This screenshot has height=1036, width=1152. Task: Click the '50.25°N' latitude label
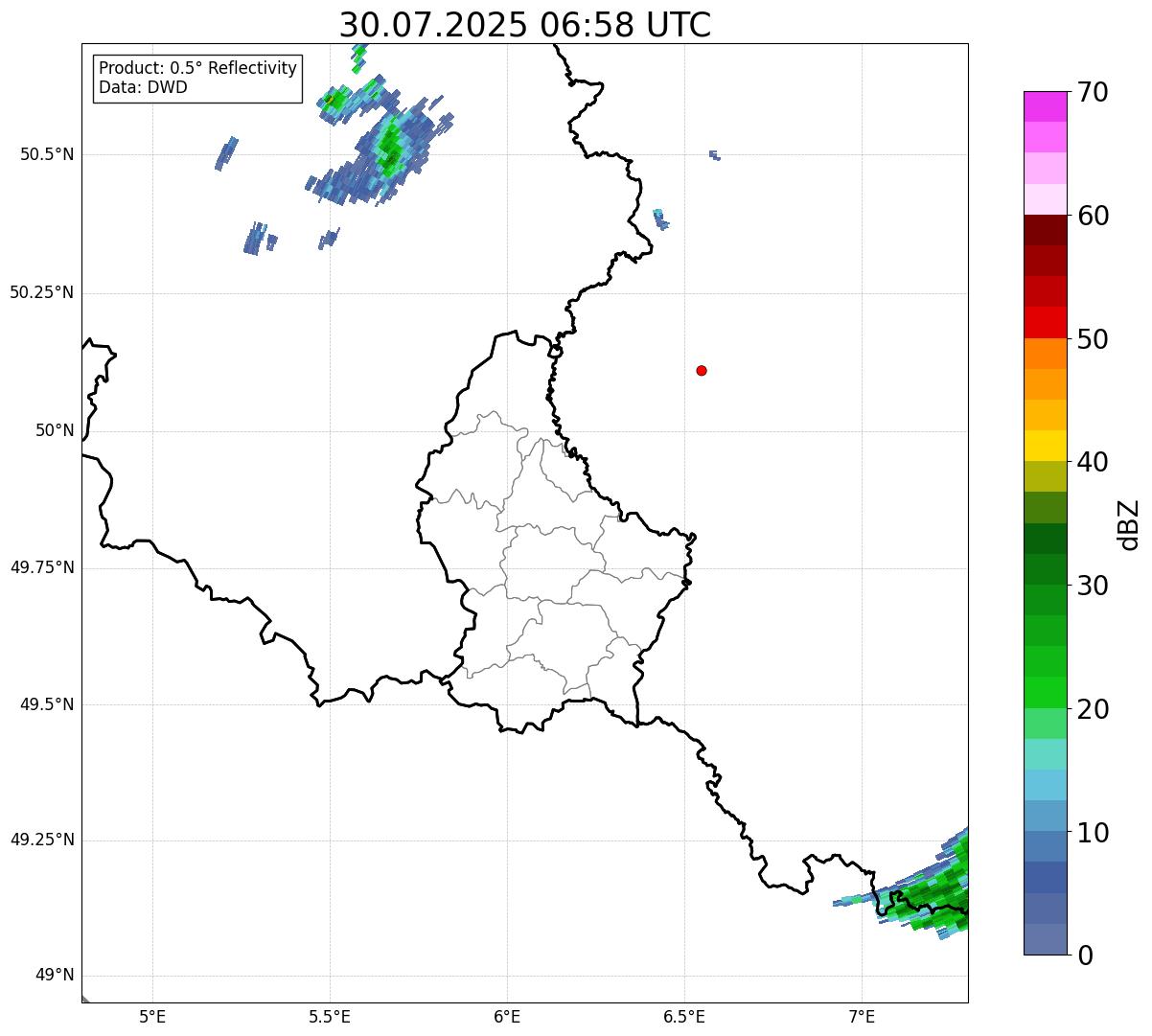tap(42, 292)
